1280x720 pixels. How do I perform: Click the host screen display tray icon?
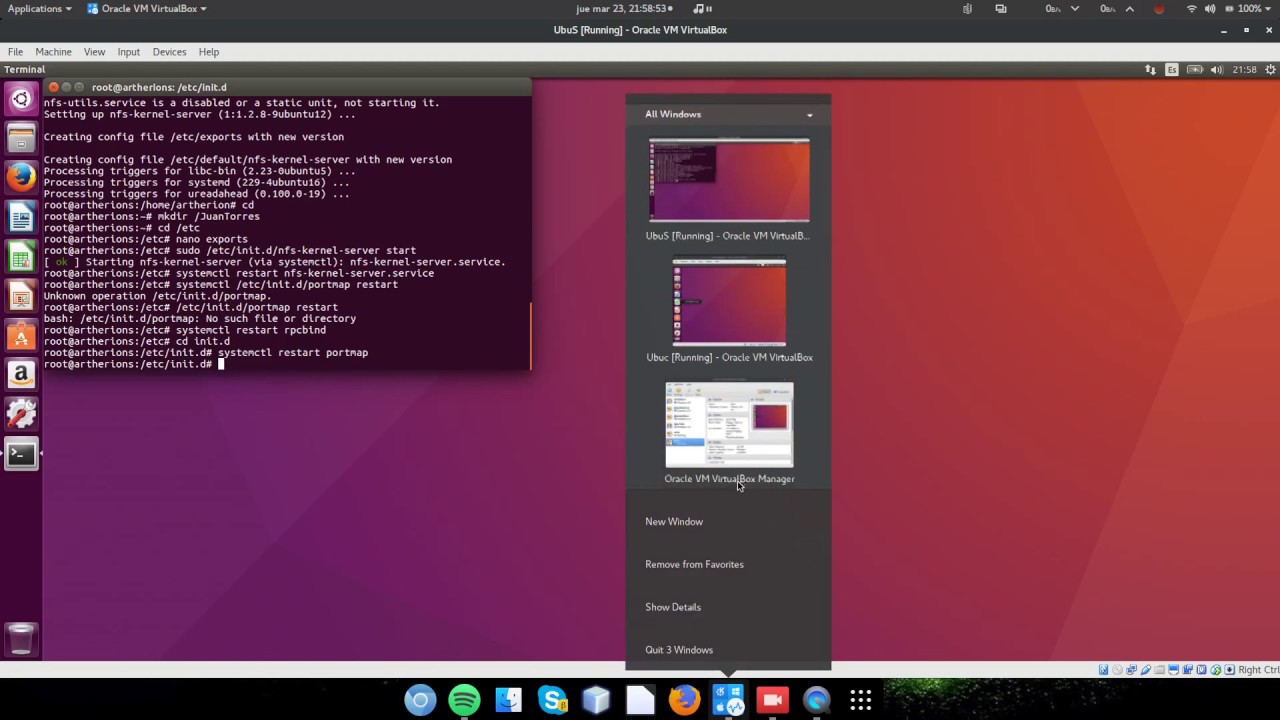coord(1001,9)
